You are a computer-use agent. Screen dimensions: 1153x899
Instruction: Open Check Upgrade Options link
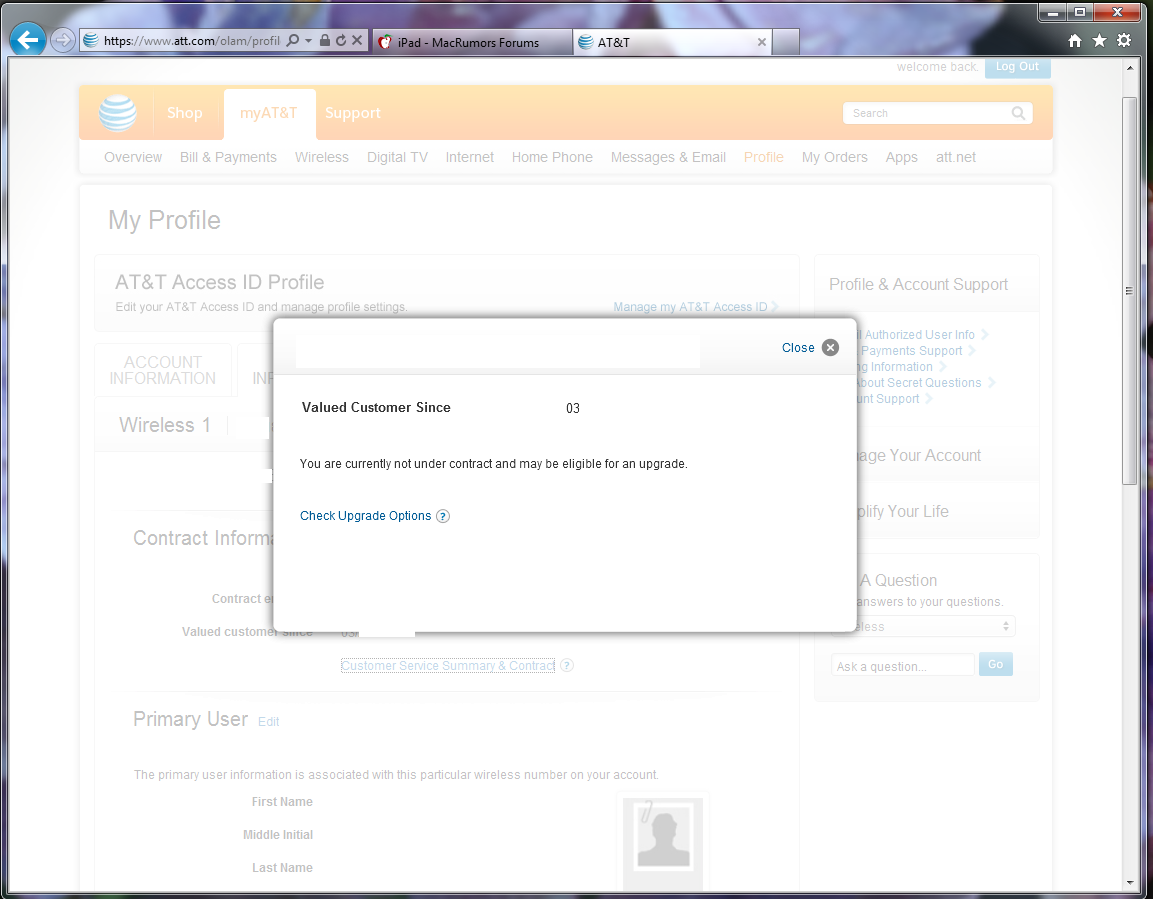pos(365,516)
